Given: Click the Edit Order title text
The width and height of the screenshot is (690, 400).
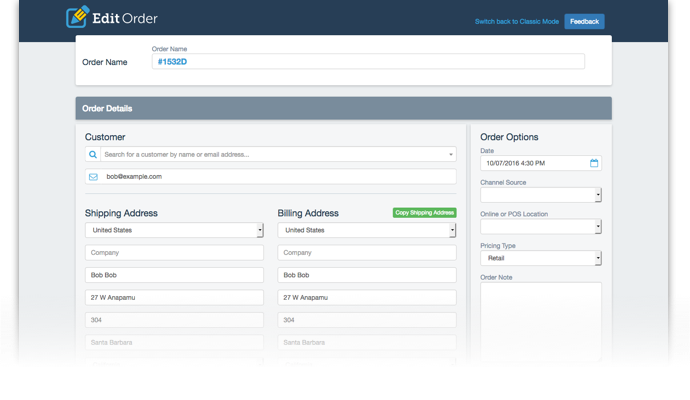Looking at the screenshot, I should click(x=125, y=18).
